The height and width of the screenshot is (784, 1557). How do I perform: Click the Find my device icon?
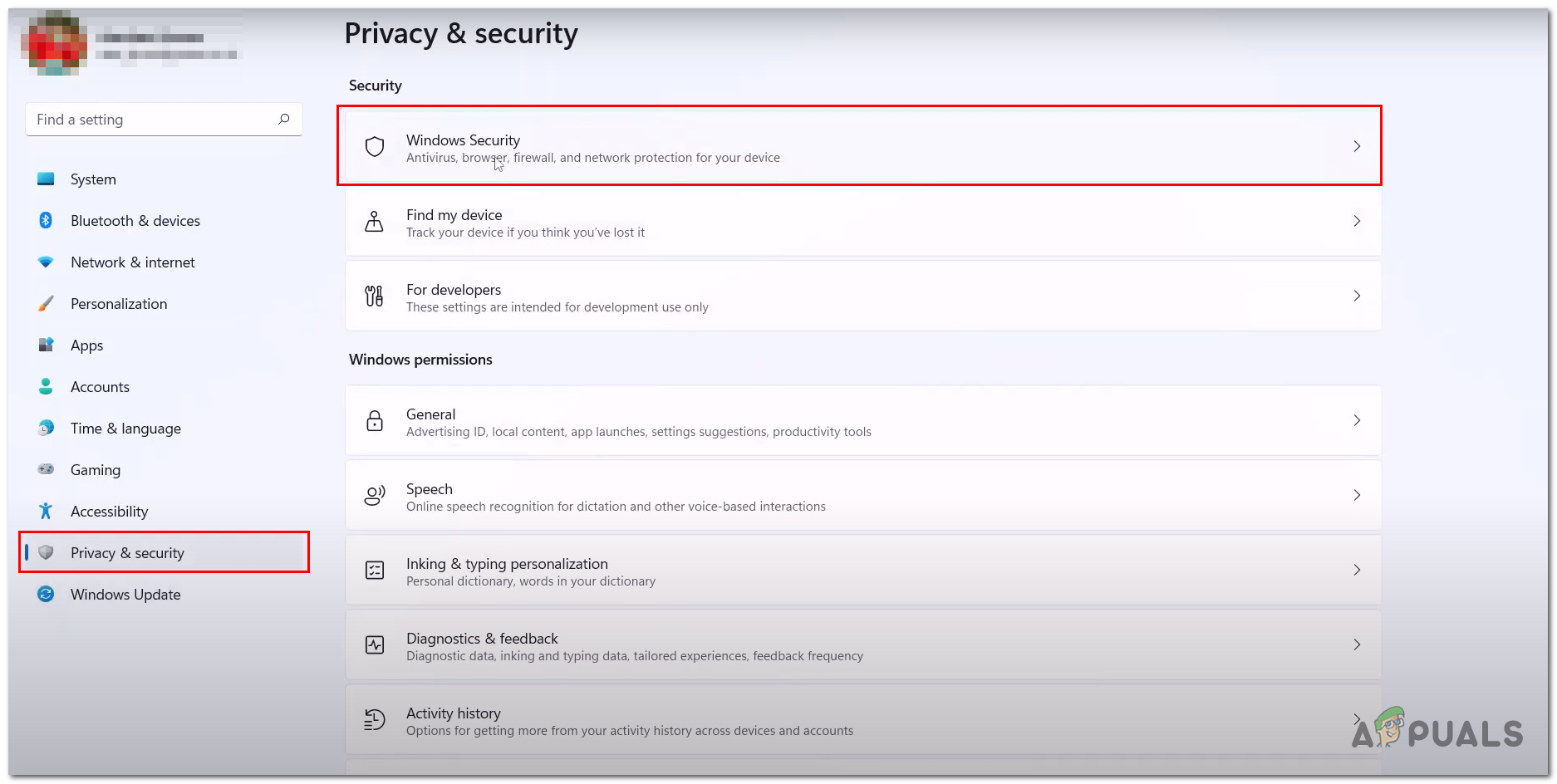(375, 222)
